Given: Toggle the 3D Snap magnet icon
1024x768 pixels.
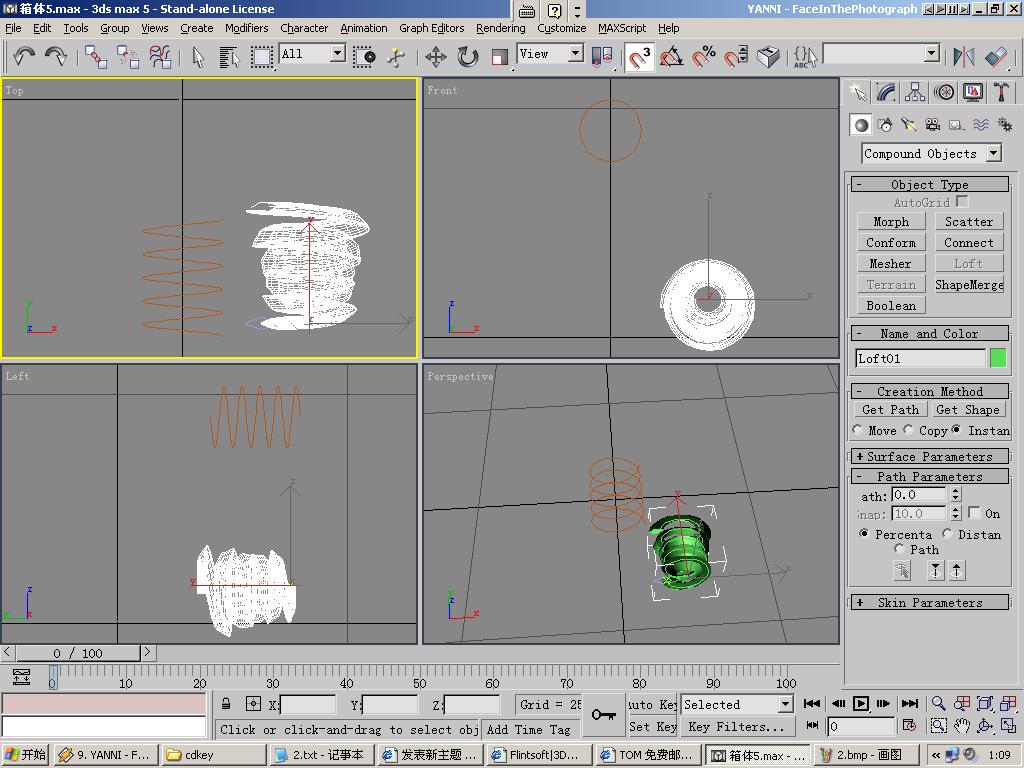Looking at the screenshot, I should point(639,57).
